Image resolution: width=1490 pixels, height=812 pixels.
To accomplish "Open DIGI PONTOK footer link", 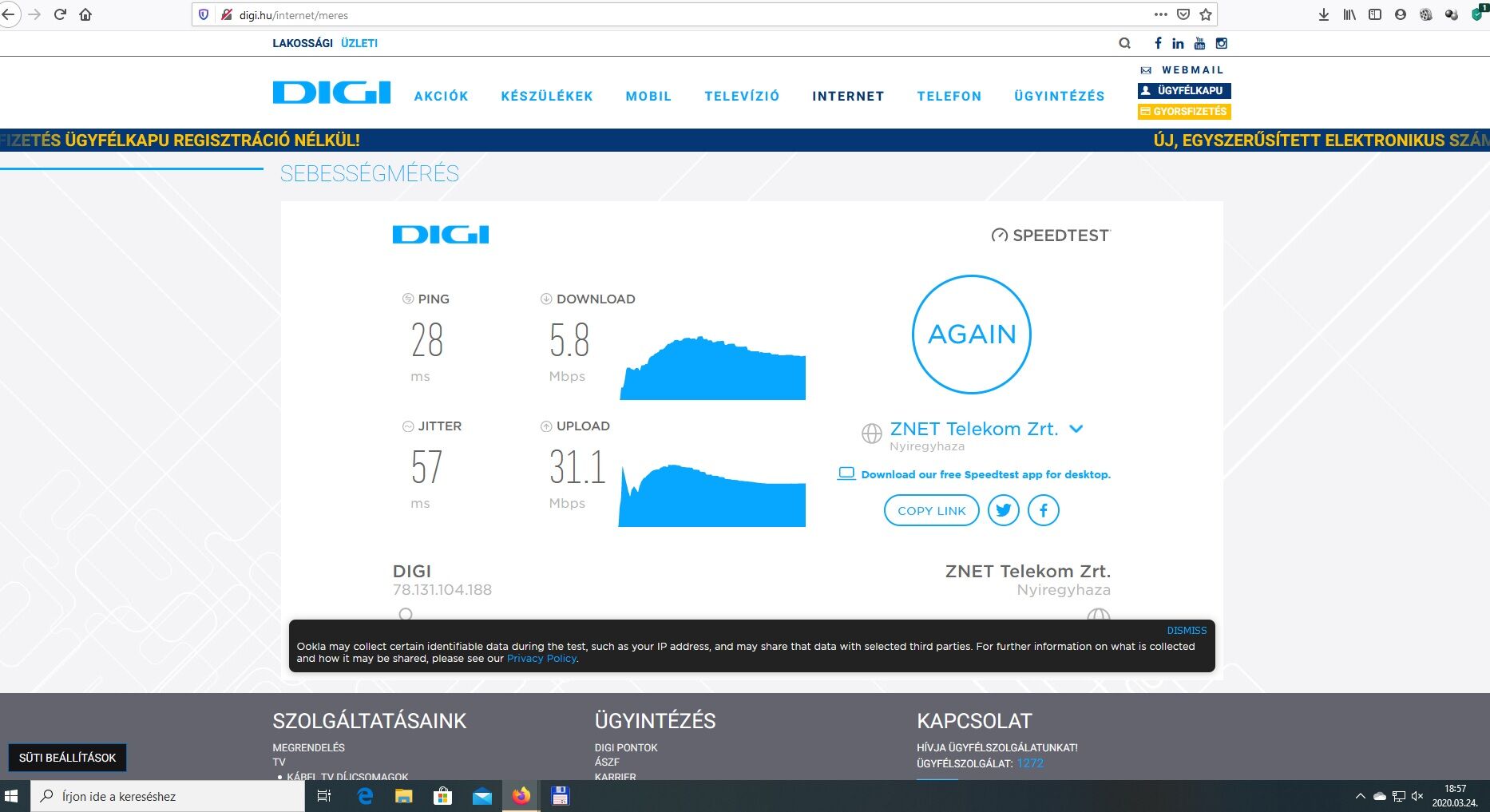I will (626, 748).
